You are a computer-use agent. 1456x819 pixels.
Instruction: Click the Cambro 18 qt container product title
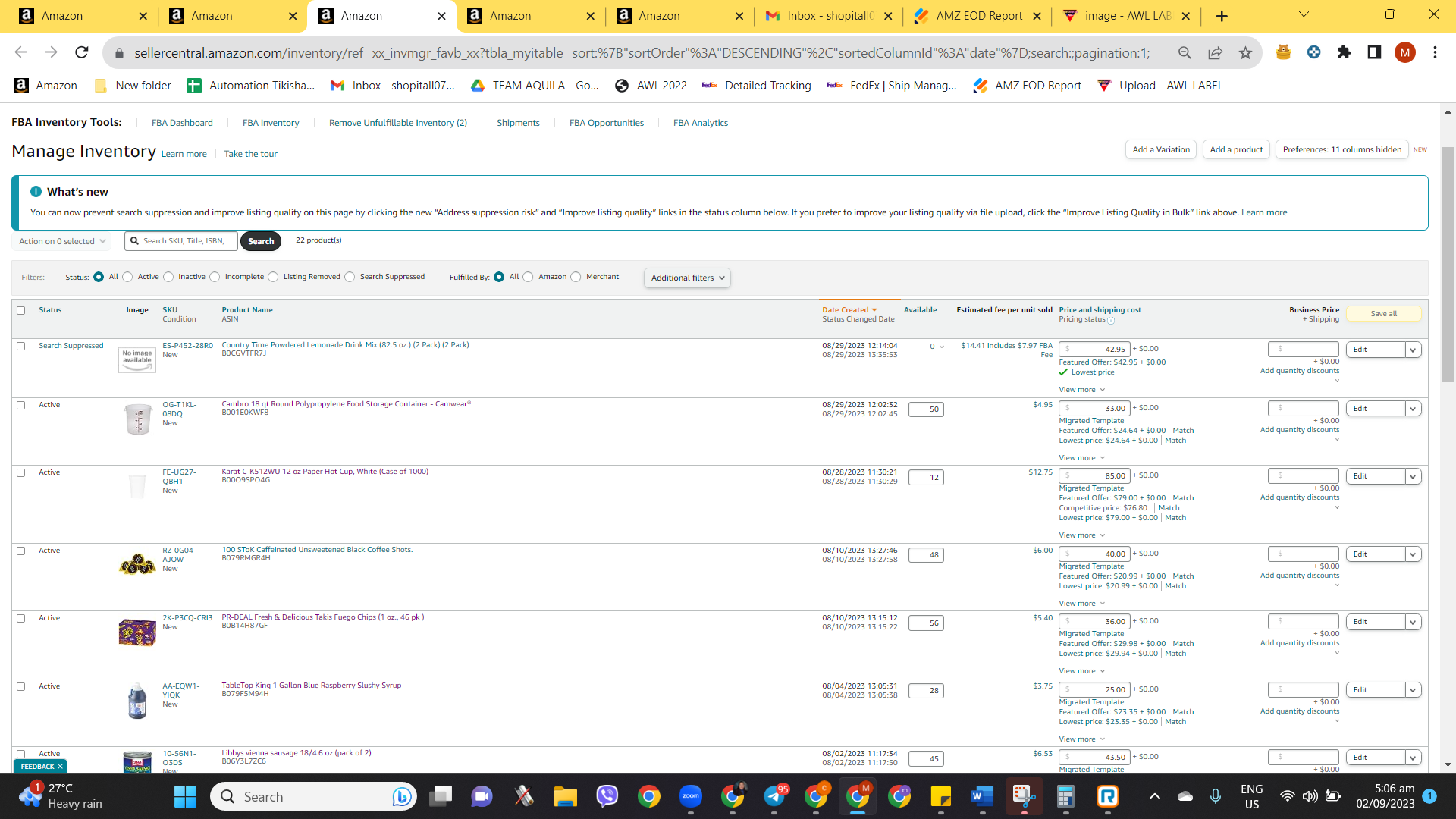347,404
